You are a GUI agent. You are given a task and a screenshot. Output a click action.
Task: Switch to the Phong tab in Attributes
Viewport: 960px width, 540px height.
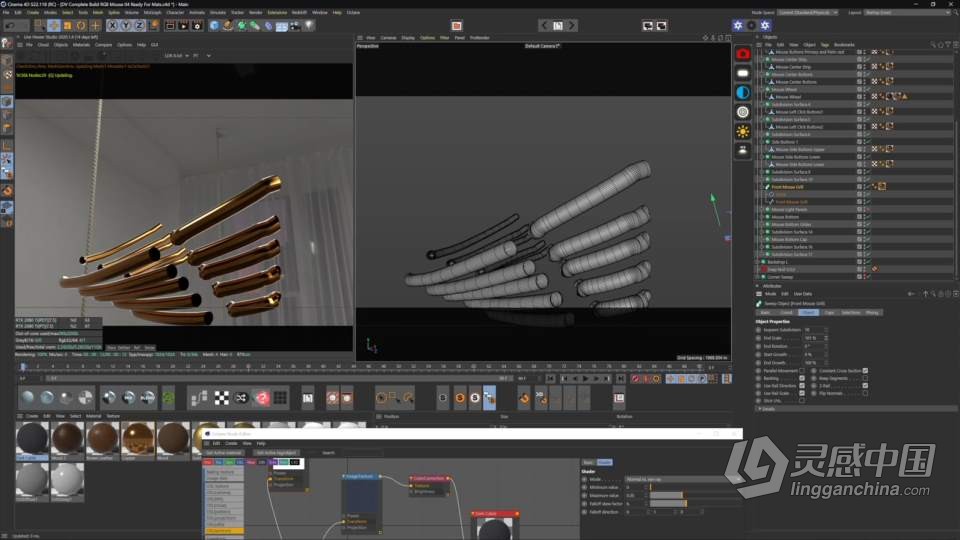point(872,313)
